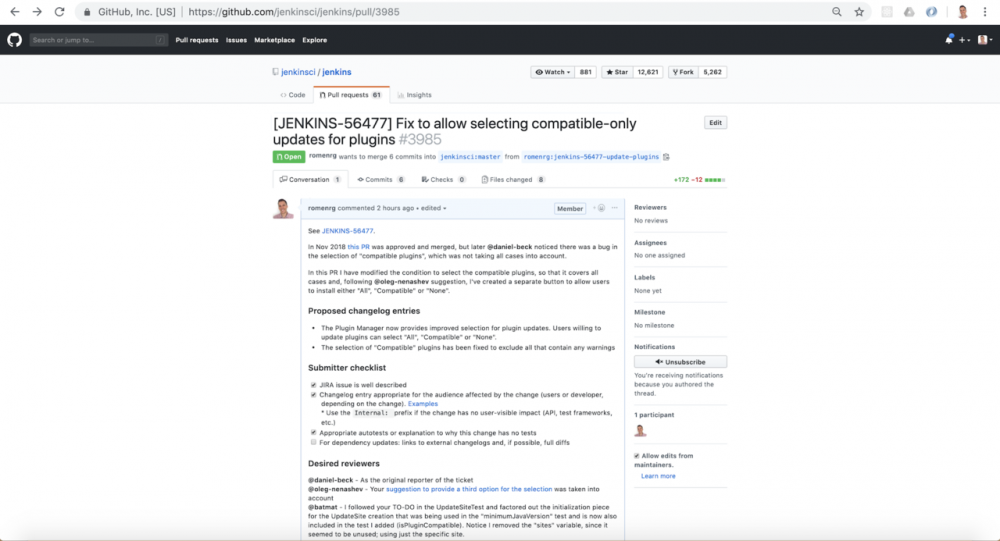Open the notifications bell icon
The height and width of the screenshot is (541, 1000).
click(949, 40)
